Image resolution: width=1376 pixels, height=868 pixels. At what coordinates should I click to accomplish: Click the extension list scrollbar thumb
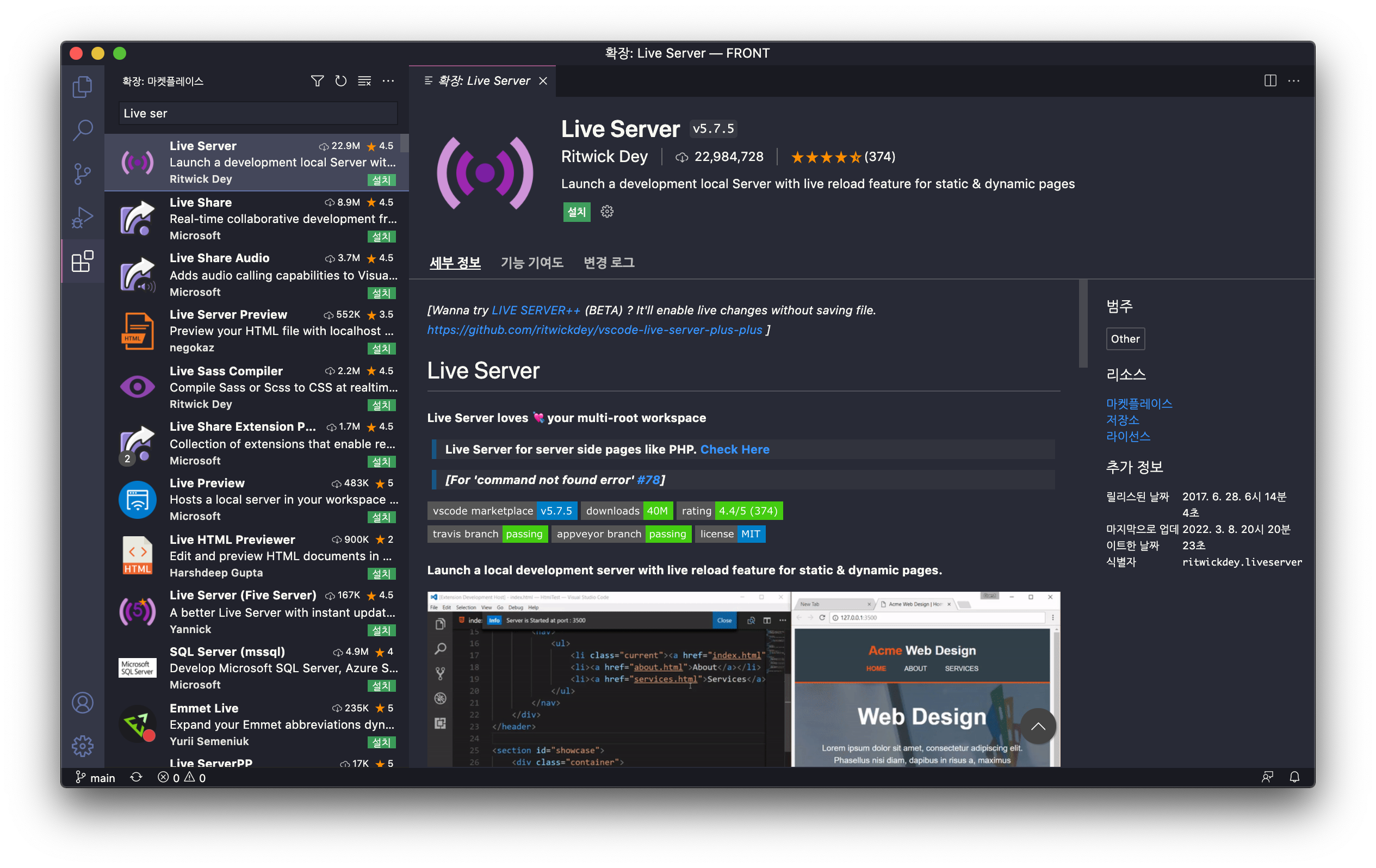coord(405,144)
